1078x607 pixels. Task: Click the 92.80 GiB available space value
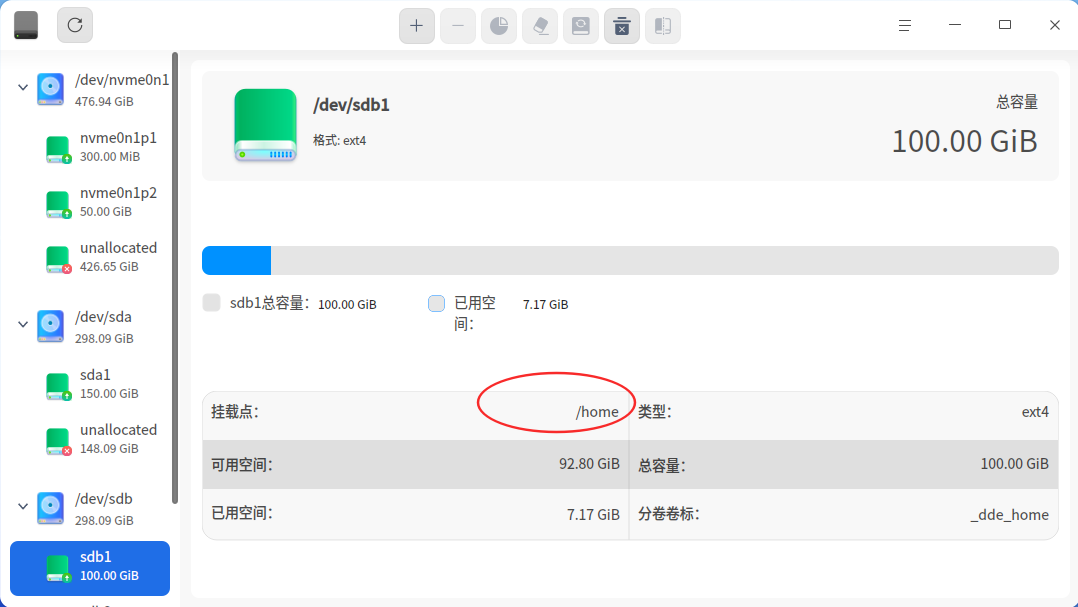(589, 464)
